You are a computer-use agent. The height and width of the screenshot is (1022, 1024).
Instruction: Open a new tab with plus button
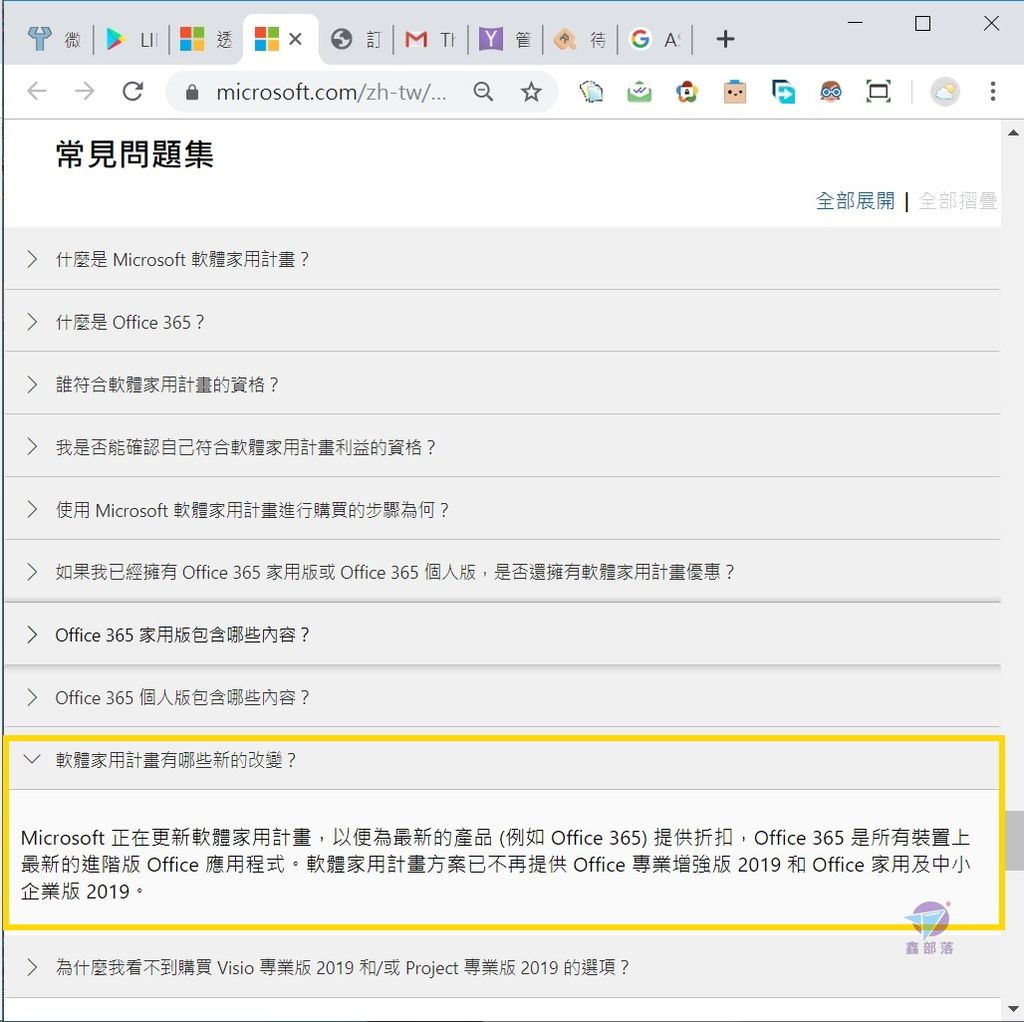[725, 39]
